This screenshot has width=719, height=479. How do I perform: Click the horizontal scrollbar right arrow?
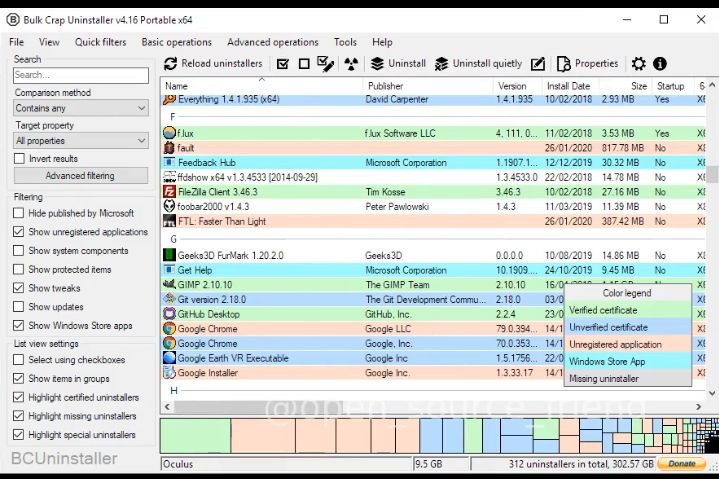point(698,407)
